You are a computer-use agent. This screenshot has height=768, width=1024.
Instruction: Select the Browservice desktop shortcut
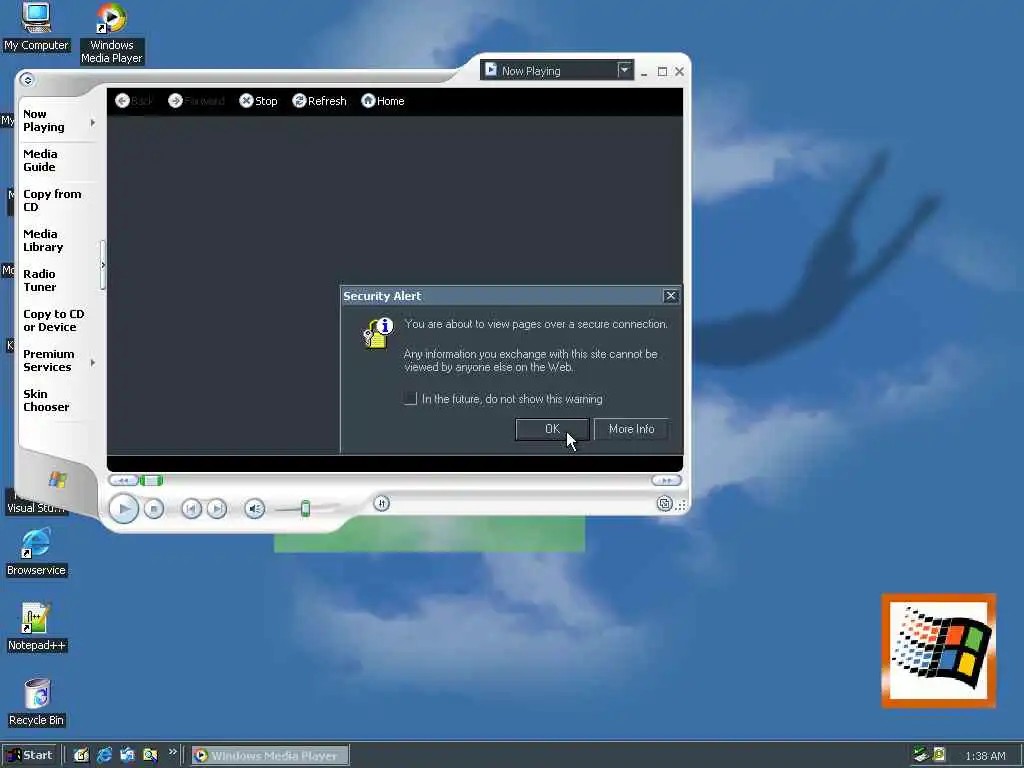coord(36,552)
